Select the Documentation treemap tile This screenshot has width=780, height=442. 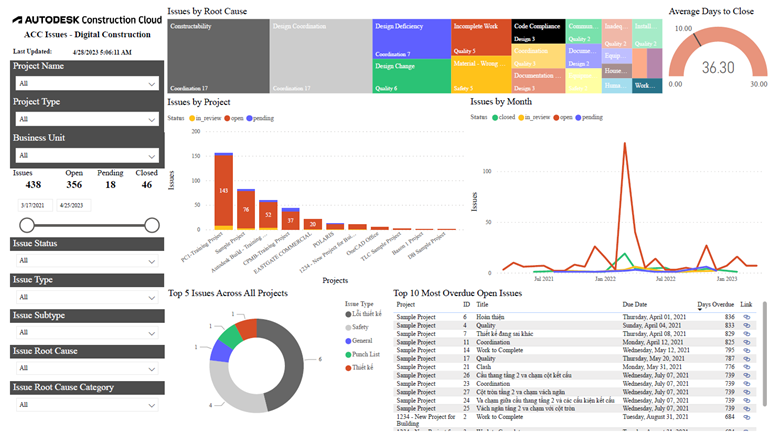538,82
